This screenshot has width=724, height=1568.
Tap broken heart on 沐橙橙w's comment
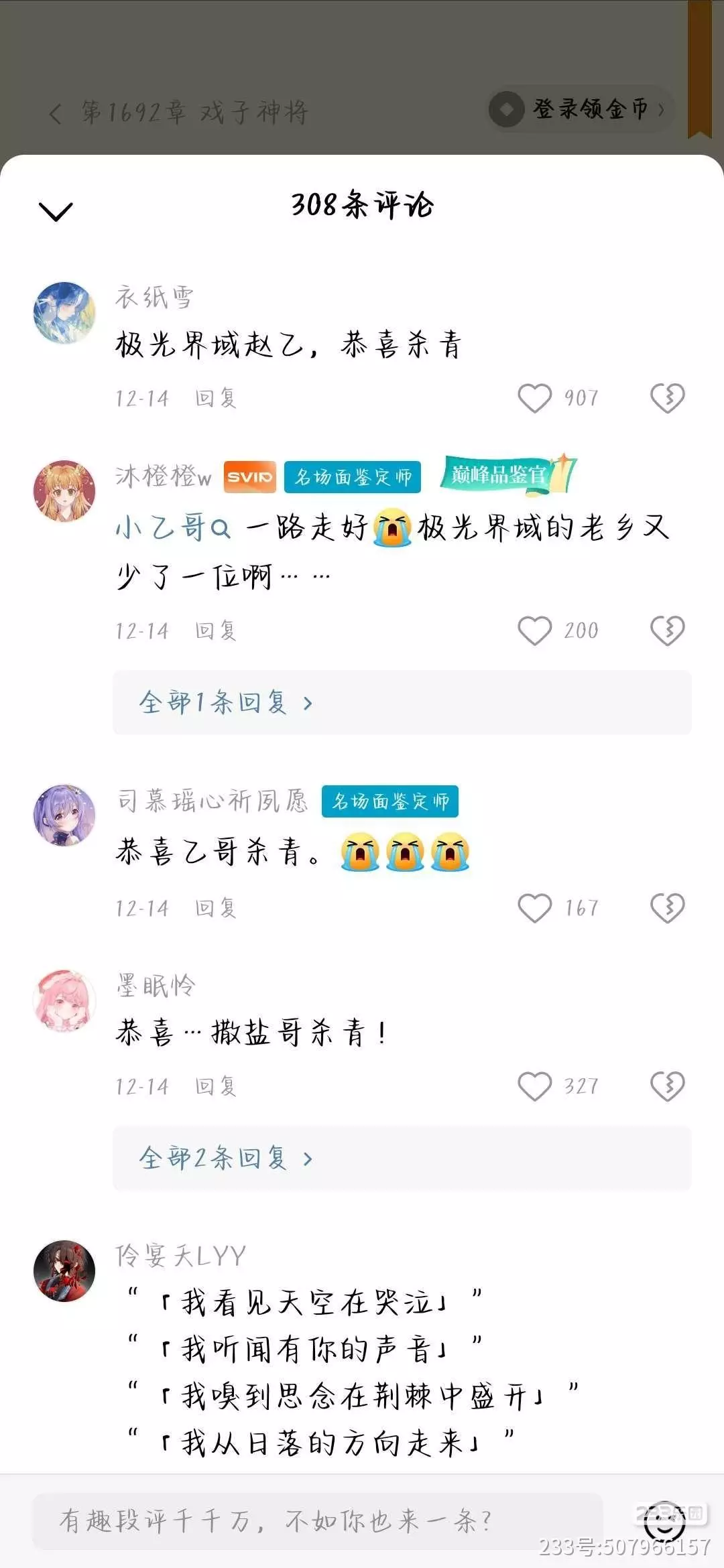(668, 631)
